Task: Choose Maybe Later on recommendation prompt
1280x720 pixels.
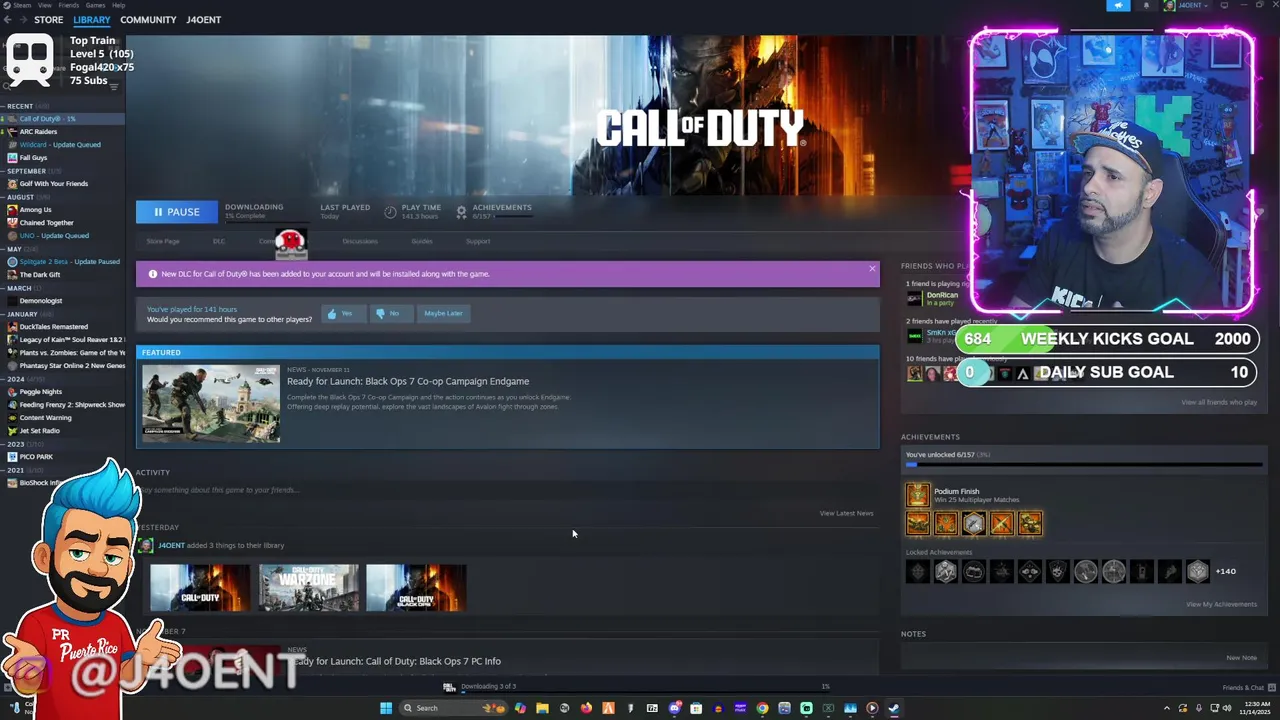Action: pyautogui.click(x=443, y=313)
